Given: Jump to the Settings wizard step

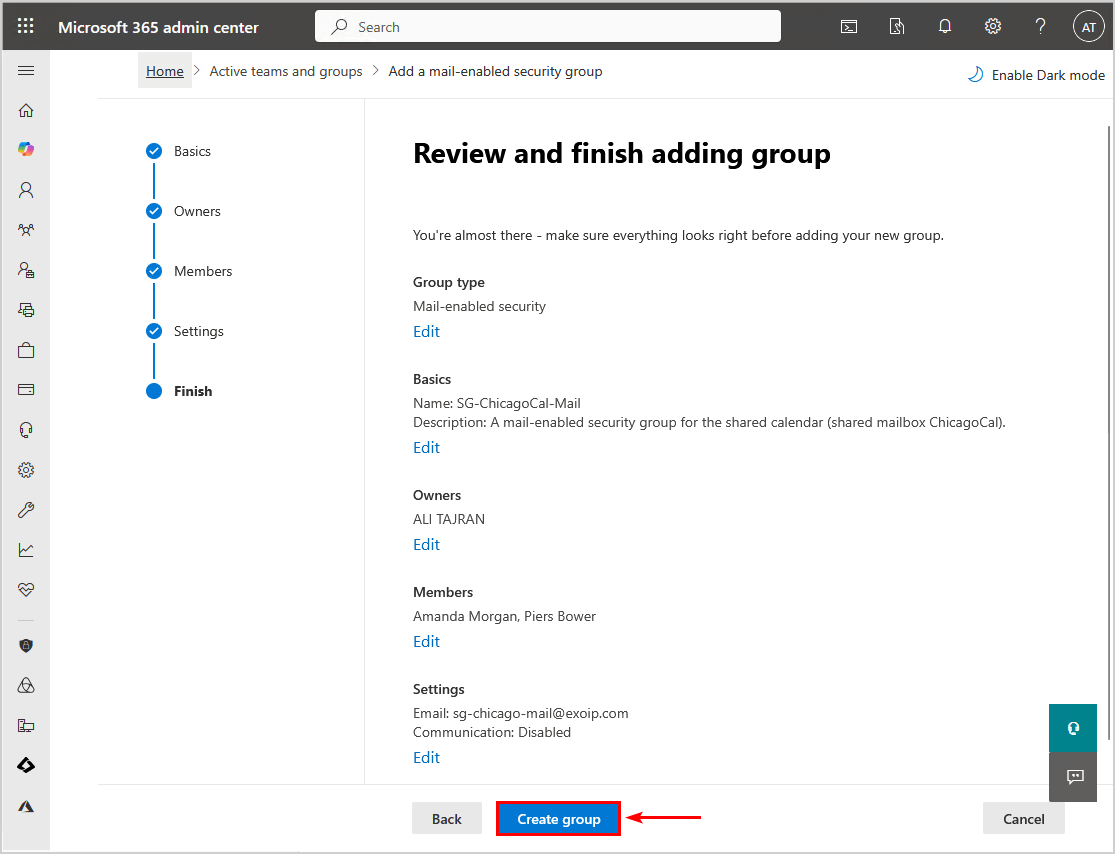Looking at the screenshot, I should [x=198, y=331].
